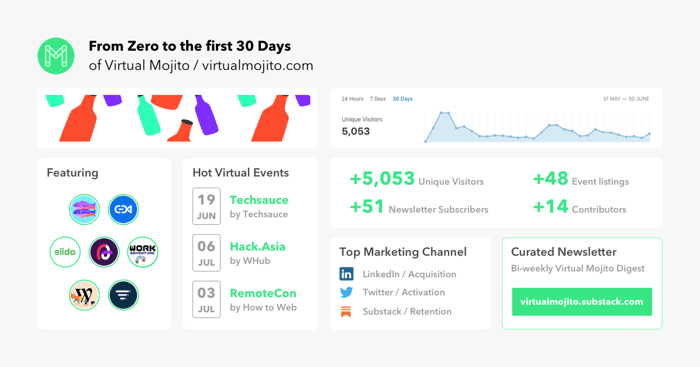The height and width of the screenshot is (367, 700).
Task: Switch to the 24 Hours tab
Action: coord(352,99)
